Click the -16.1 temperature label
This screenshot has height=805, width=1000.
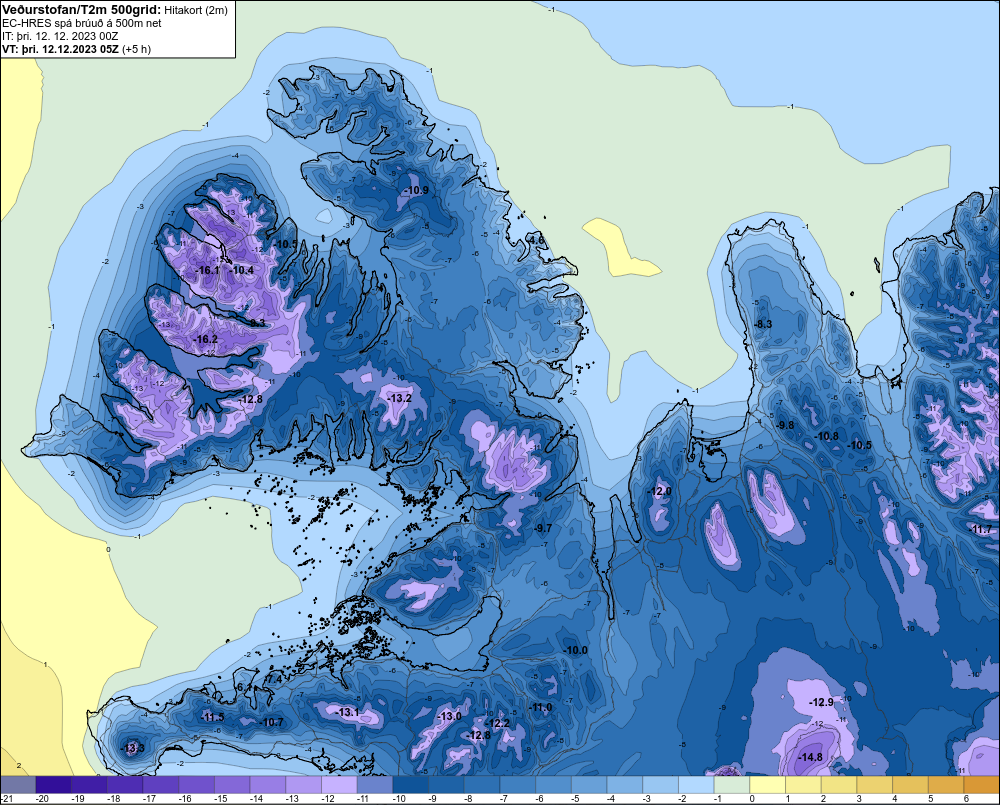click(207, 270)
